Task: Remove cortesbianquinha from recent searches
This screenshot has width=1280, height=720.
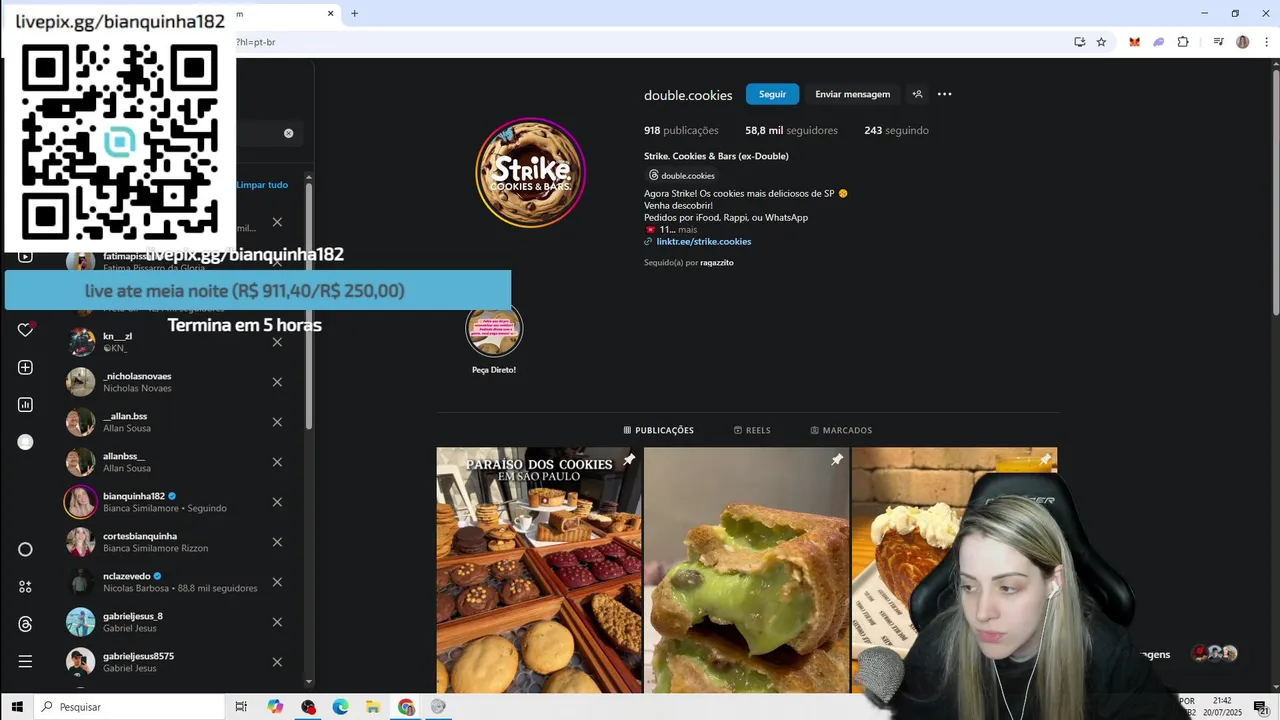Action: [x=277, y=542]
